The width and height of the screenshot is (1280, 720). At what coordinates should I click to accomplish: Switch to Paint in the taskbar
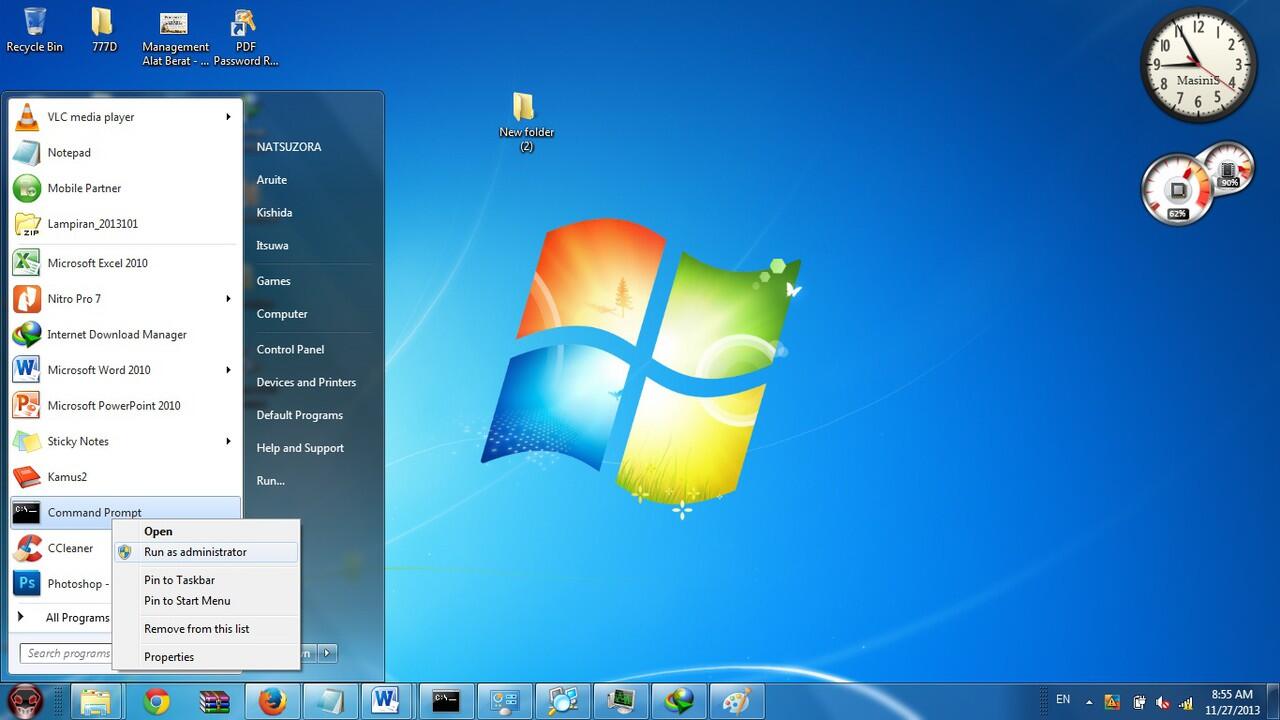pos(736,702)
